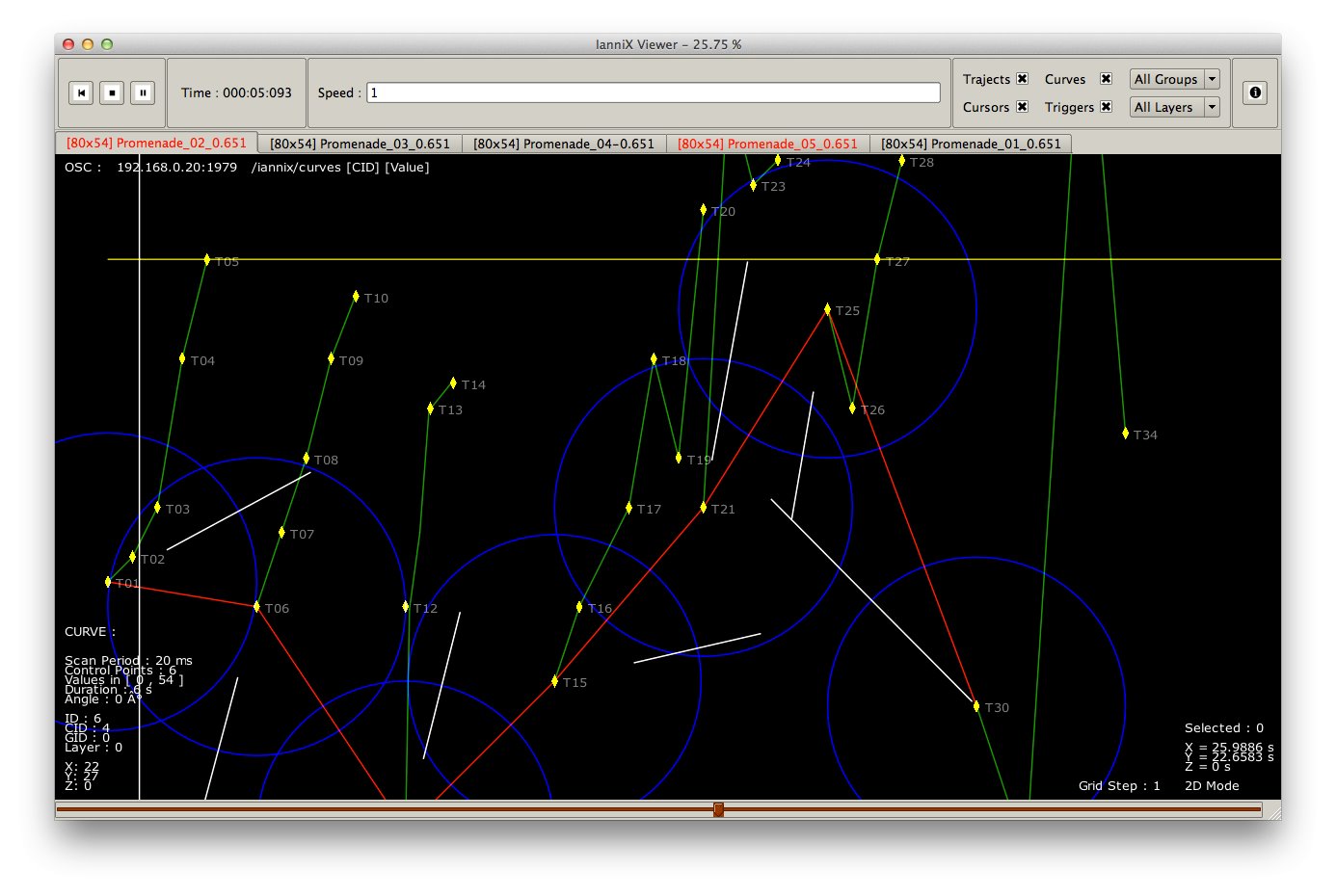This screenshot has width=1336, height=896.
Task: Open the info button in the toolbar
Action: point(1255,92)
